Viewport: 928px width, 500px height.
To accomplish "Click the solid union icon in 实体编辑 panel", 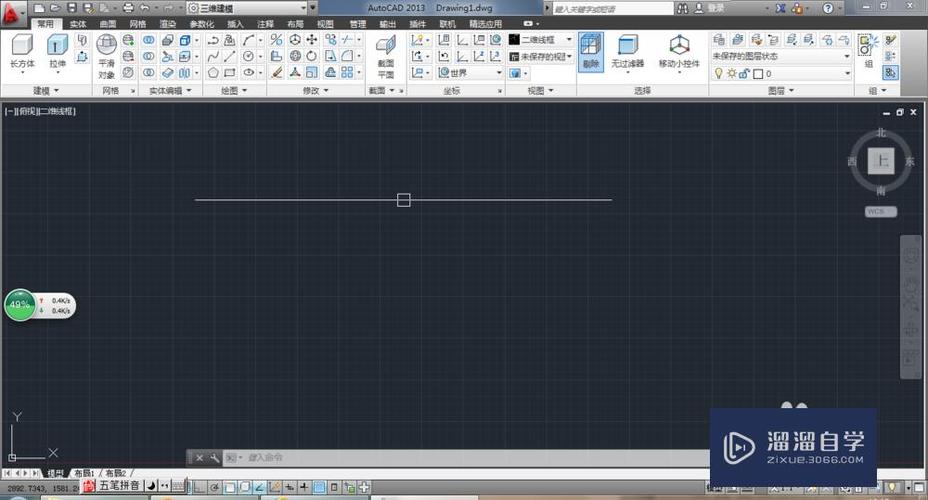I will tap(149, 40).
